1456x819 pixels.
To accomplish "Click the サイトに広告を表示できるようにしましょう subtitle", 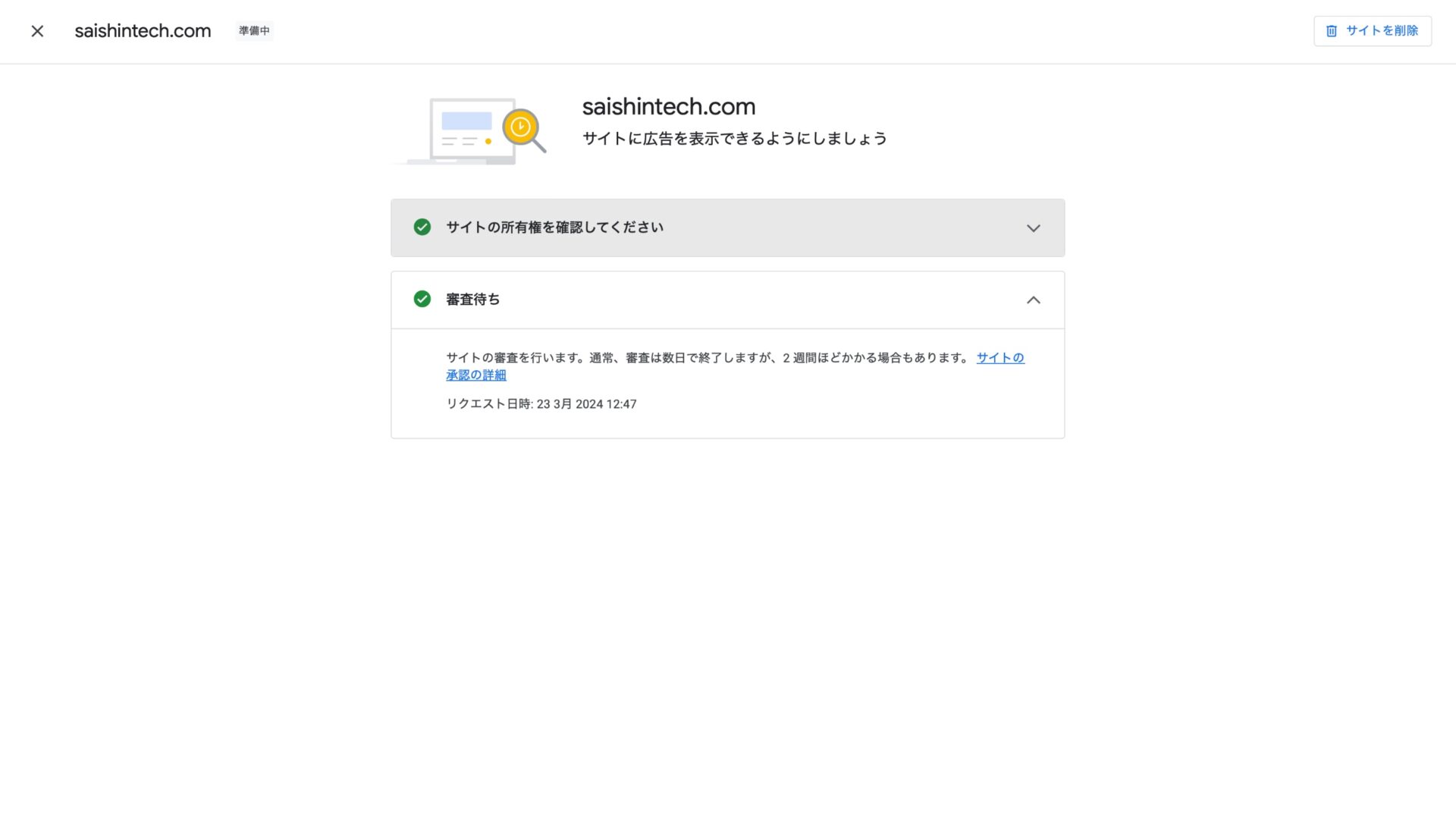I will [734, 139].
